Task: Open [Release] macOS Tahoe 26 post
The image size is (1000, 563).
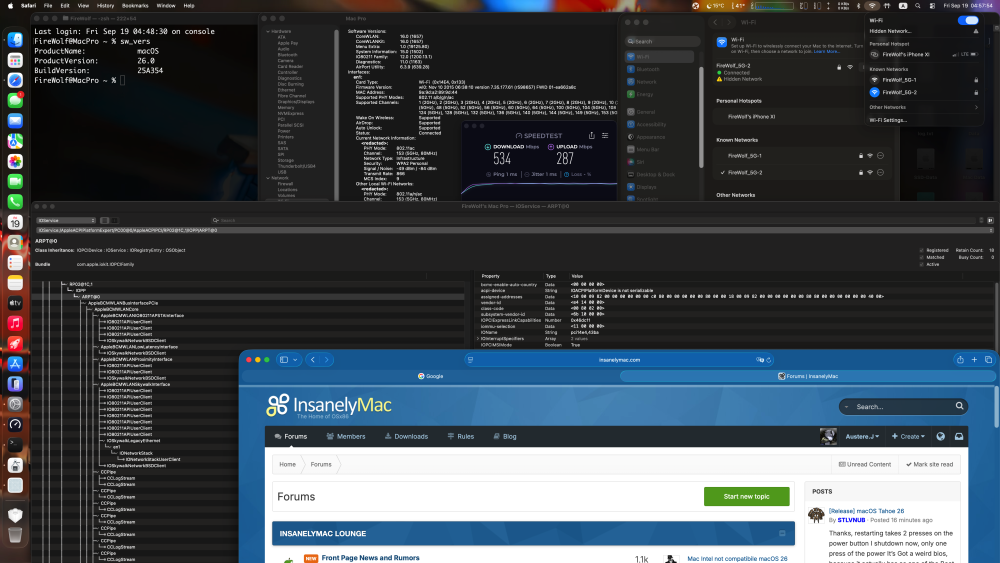Action: [866, 511]
